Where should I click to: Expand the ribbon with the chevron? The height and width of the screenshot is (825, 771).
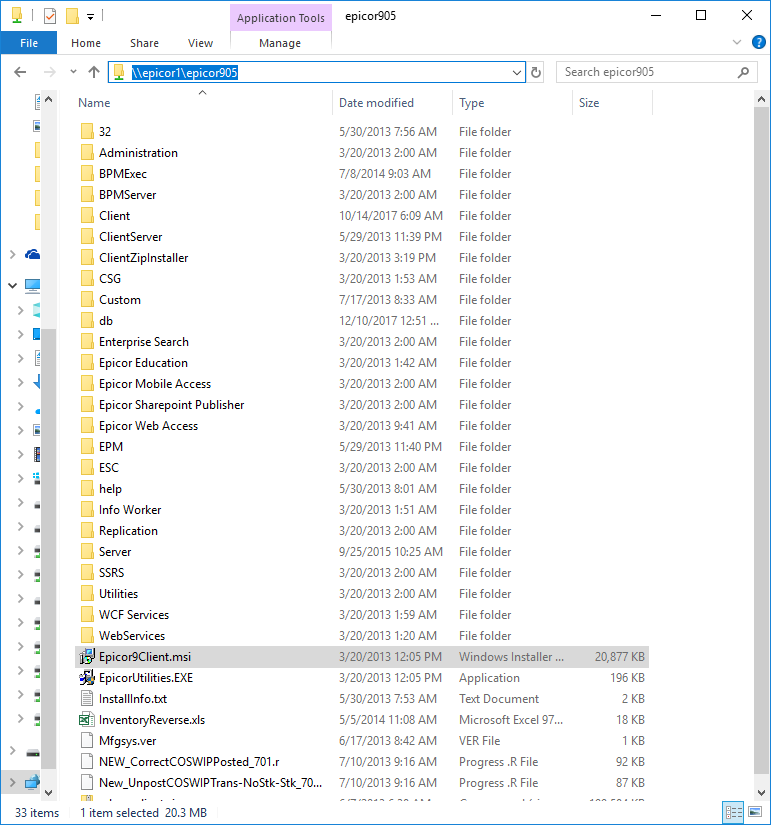pos(737,42)
